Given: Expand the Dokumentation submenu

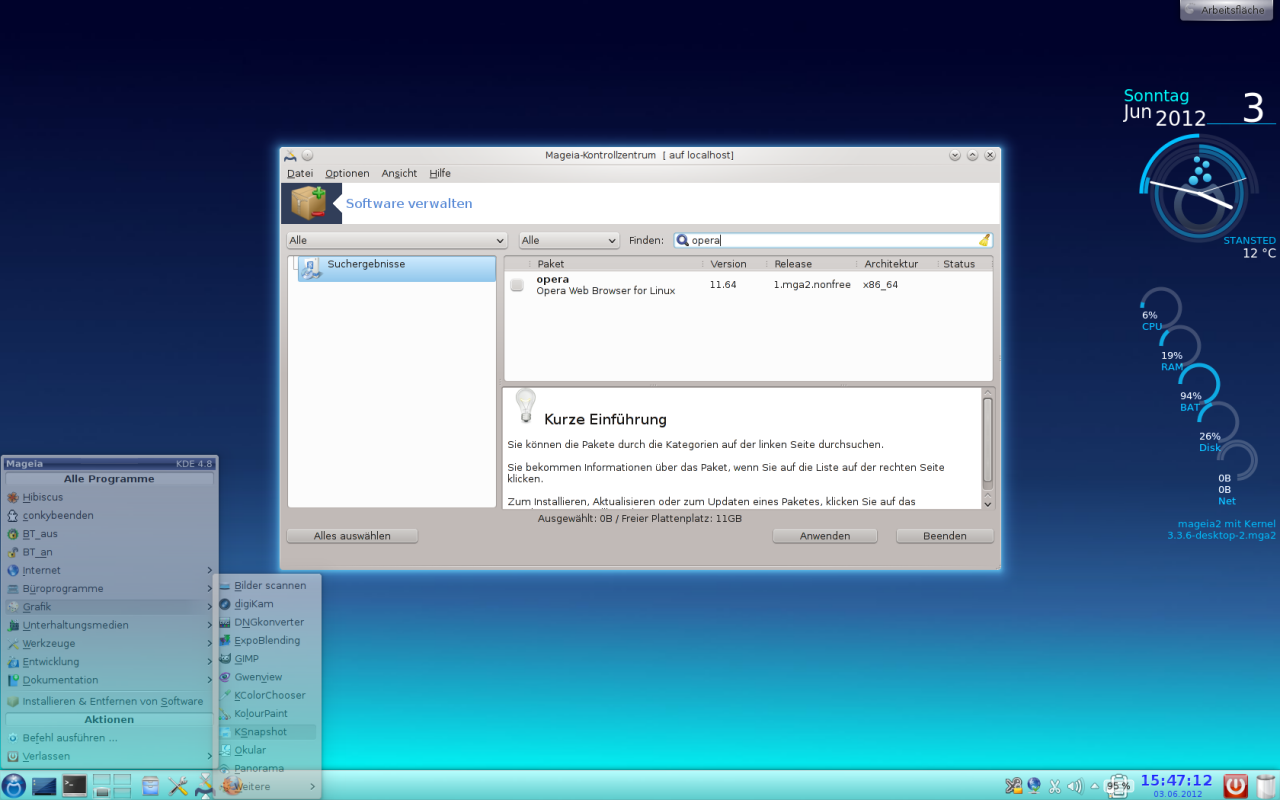Looking at the screenshot, I should 109,680.
